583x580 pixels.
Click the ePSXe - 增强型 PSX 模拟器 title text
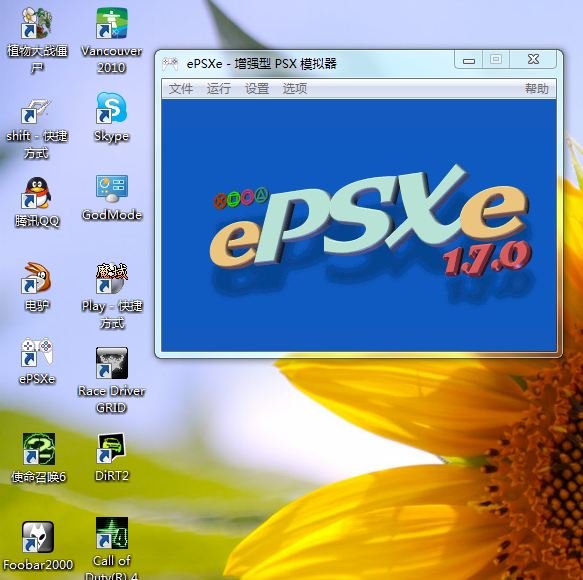click(261, 64)
